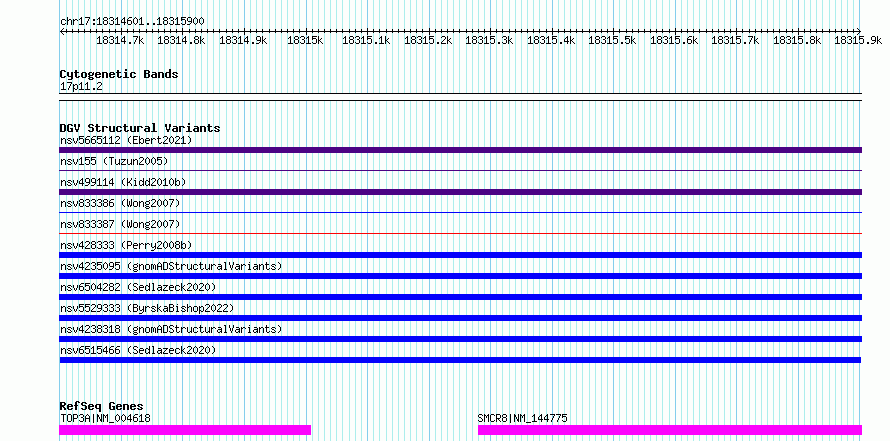Click the 18315.7k ruler tick label

pos(736,40)
